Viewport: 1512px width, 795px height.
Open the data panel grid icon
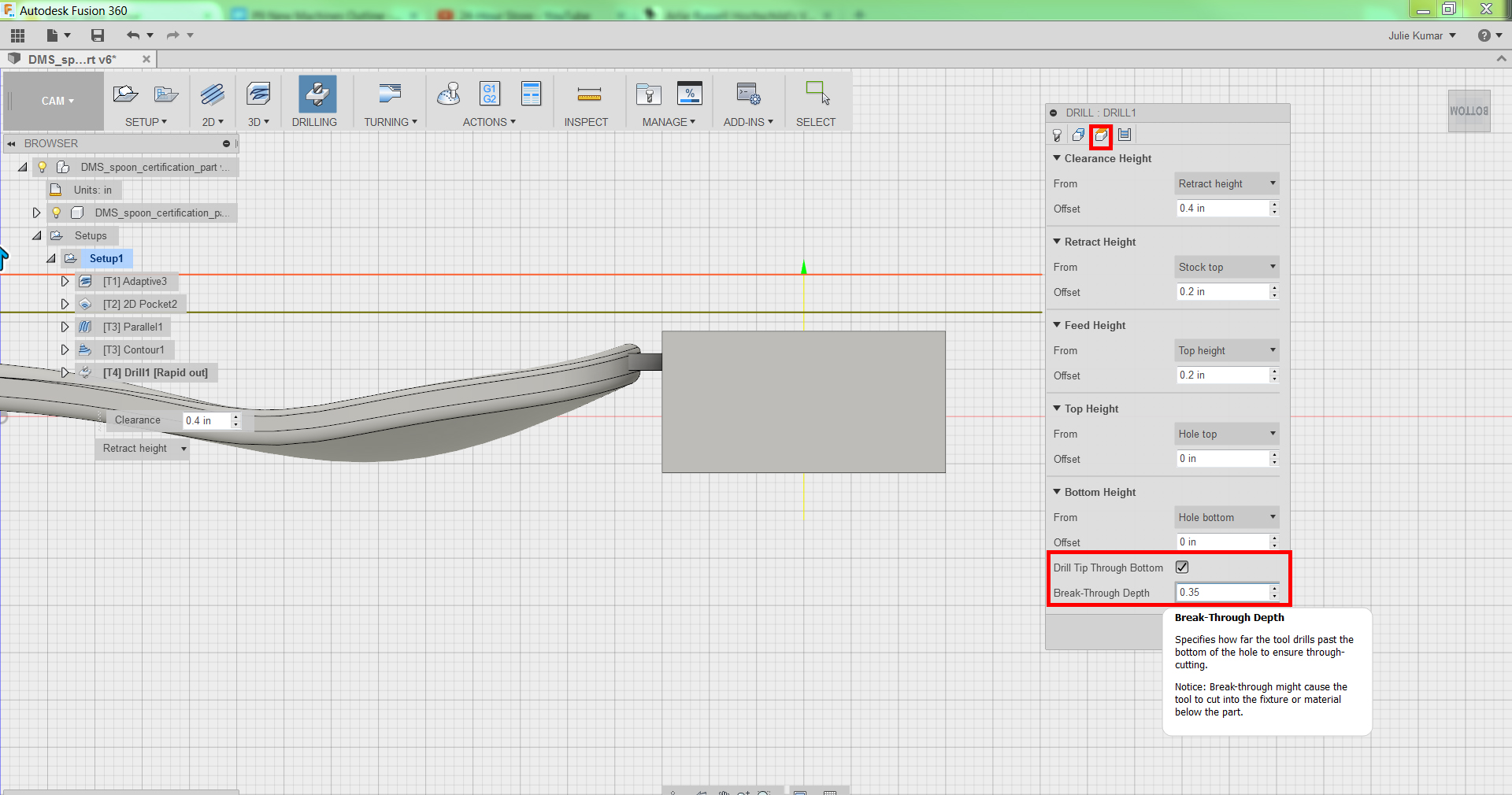[x=17, y=35]
